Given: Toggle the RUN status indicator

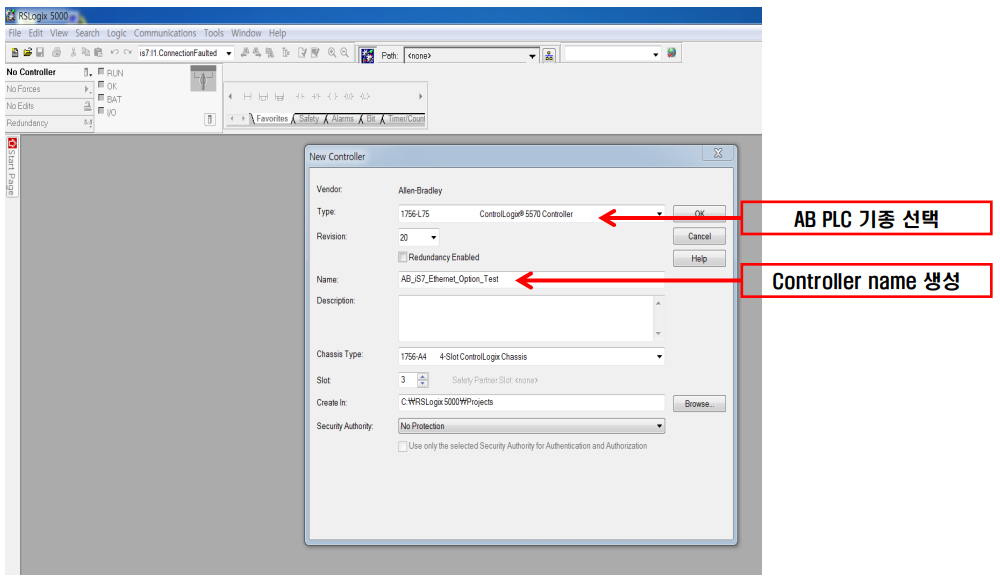Looking at the screenshot, I should 102,72.
